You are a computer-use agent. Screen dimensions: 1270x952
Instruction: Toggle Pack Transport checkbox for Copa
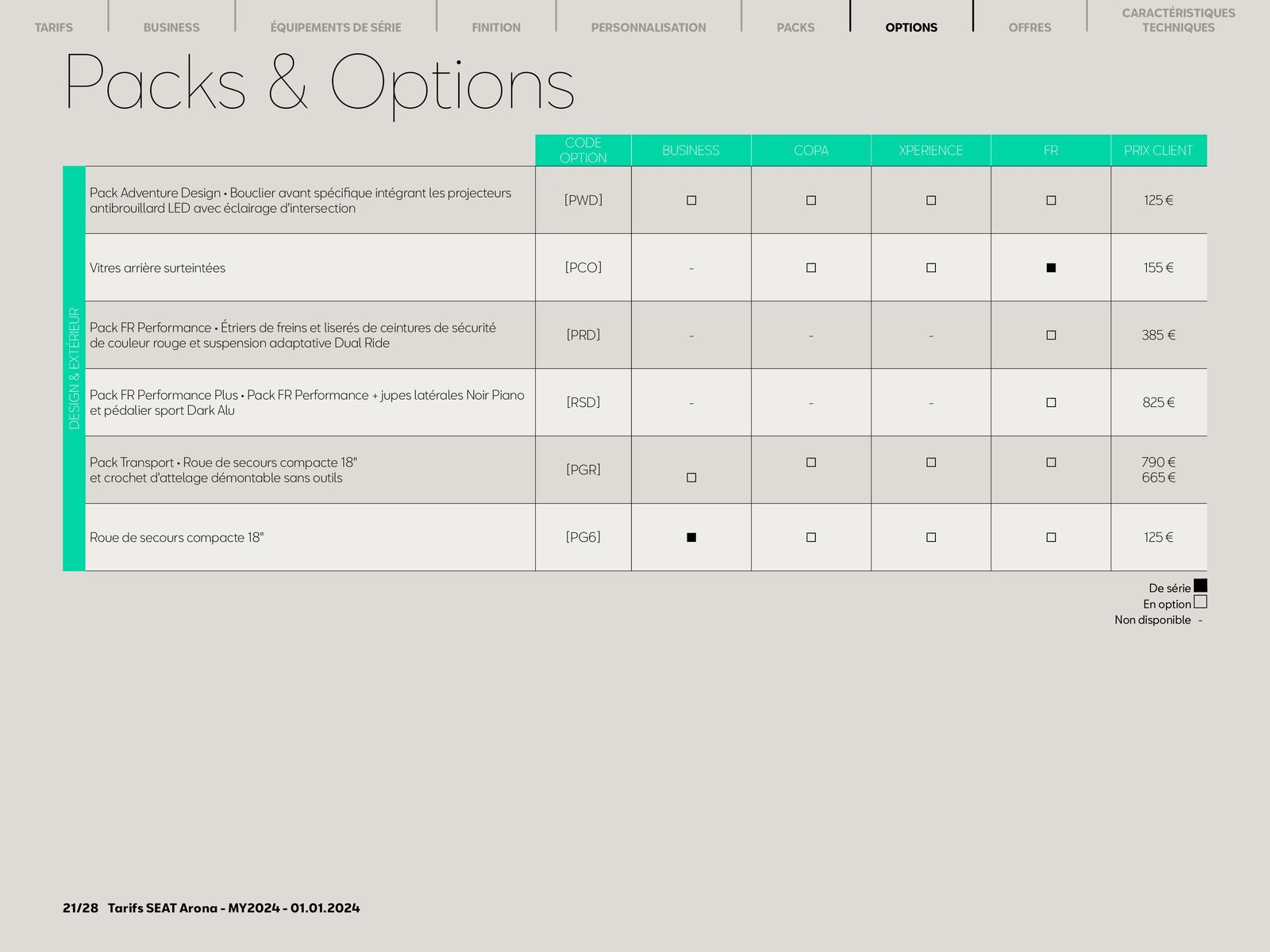811,463
